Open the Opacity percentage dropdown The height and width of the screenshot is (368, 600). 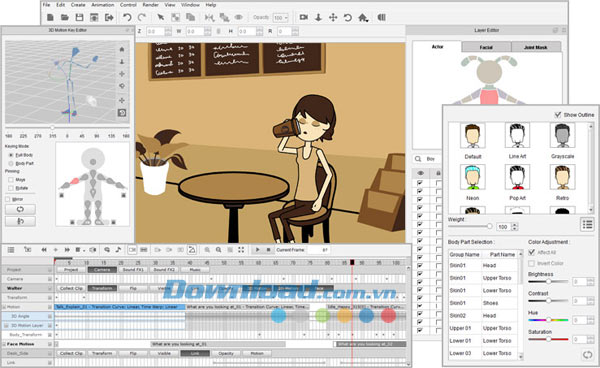280,18
